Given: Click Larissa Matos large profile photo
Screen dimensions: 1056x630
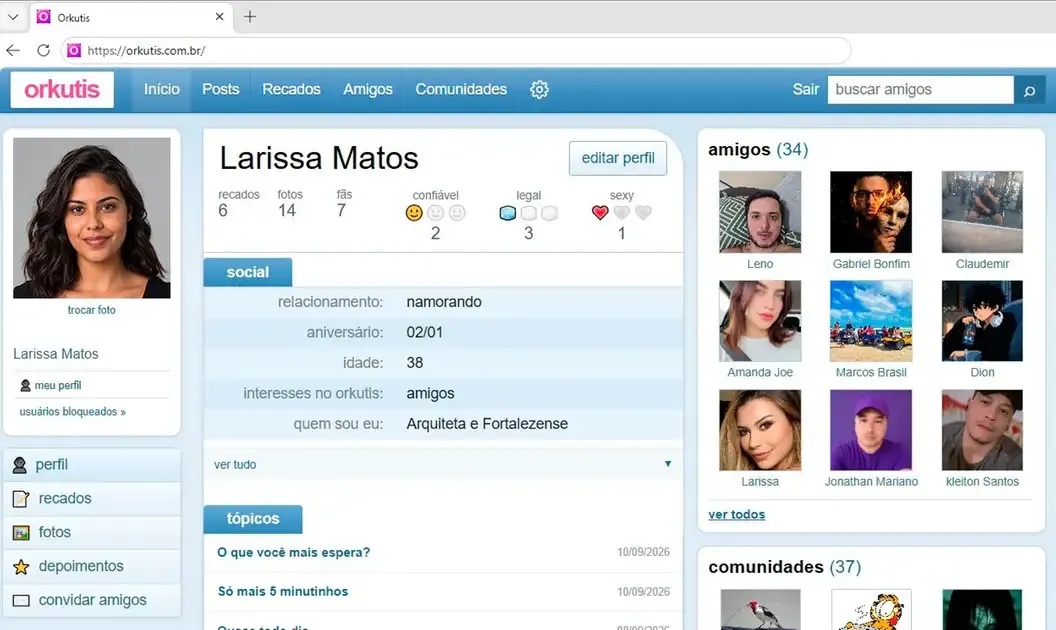Looking at the screenshot, I should (x=92, y=218).
